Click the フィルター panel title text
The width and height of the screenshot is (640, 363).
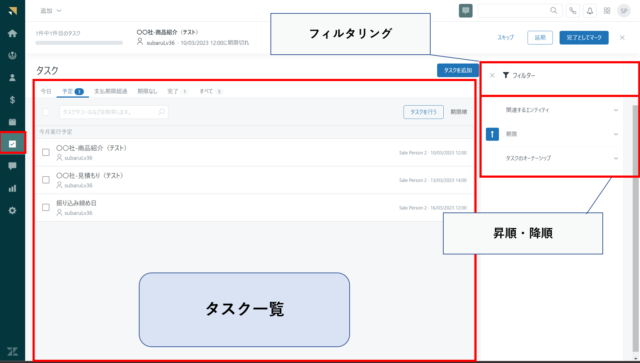(524, 76)
